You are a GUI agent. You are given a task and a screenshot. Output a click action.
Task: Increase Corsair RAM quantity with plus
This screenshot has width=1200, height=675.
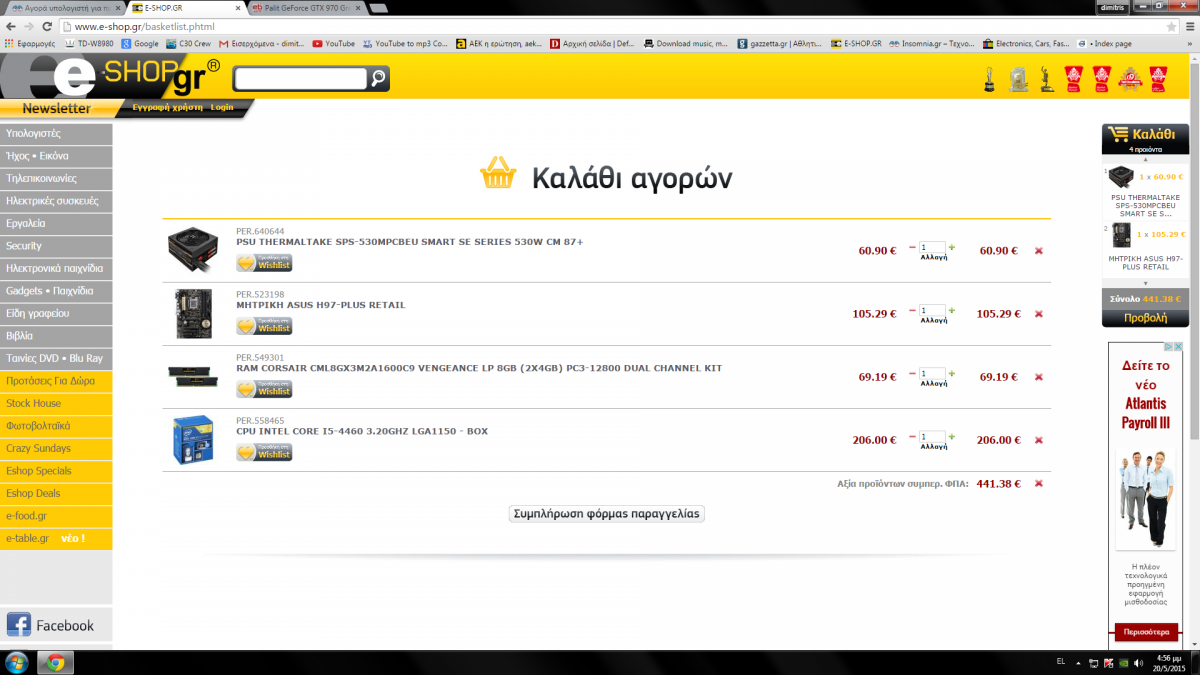pos(951,373)
